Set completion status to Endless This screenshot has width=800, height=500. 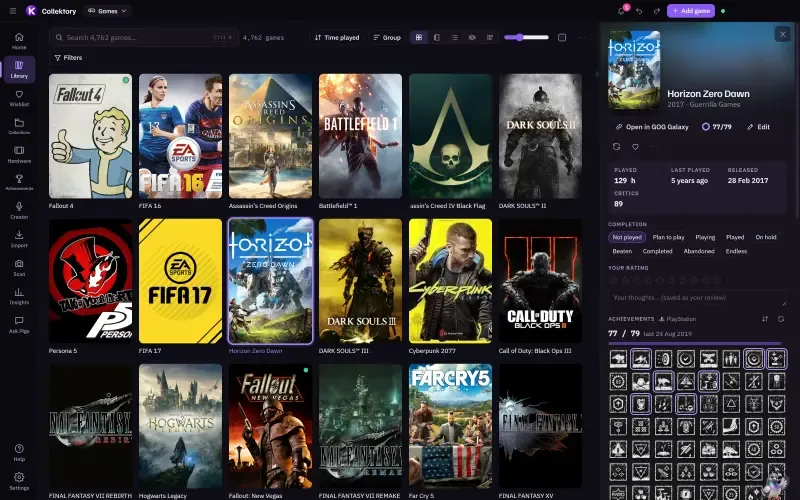click(x=736, y=251)
